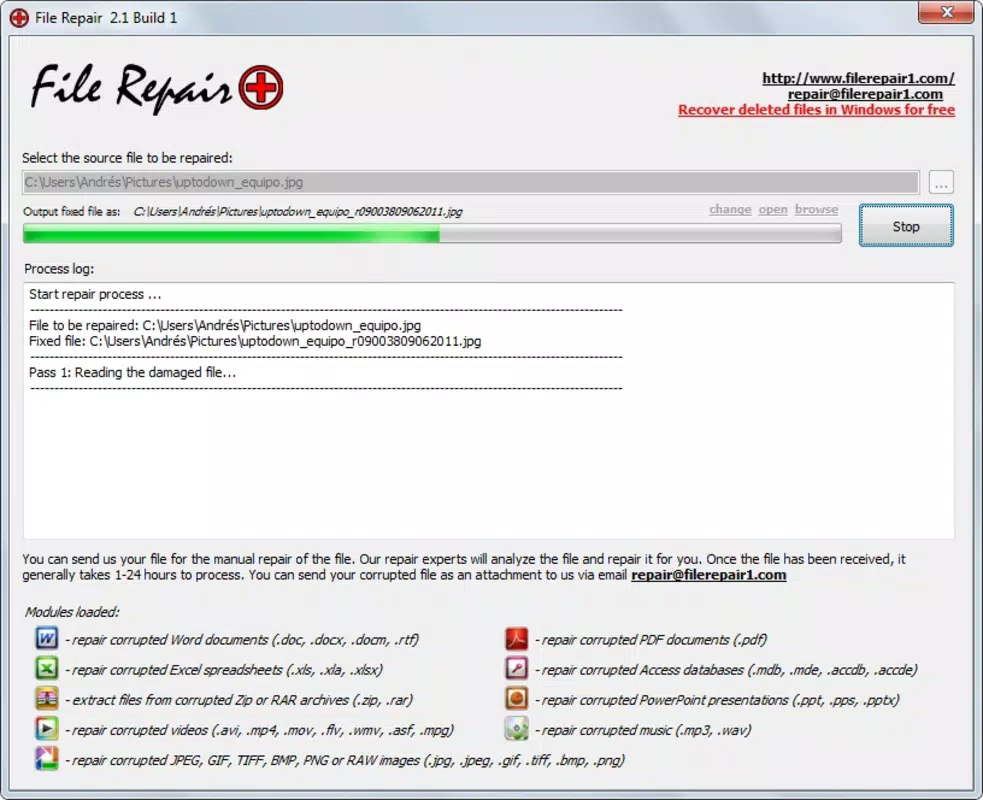Click the PDF documents module icon
983x800 pixels.
click(517, 639)
